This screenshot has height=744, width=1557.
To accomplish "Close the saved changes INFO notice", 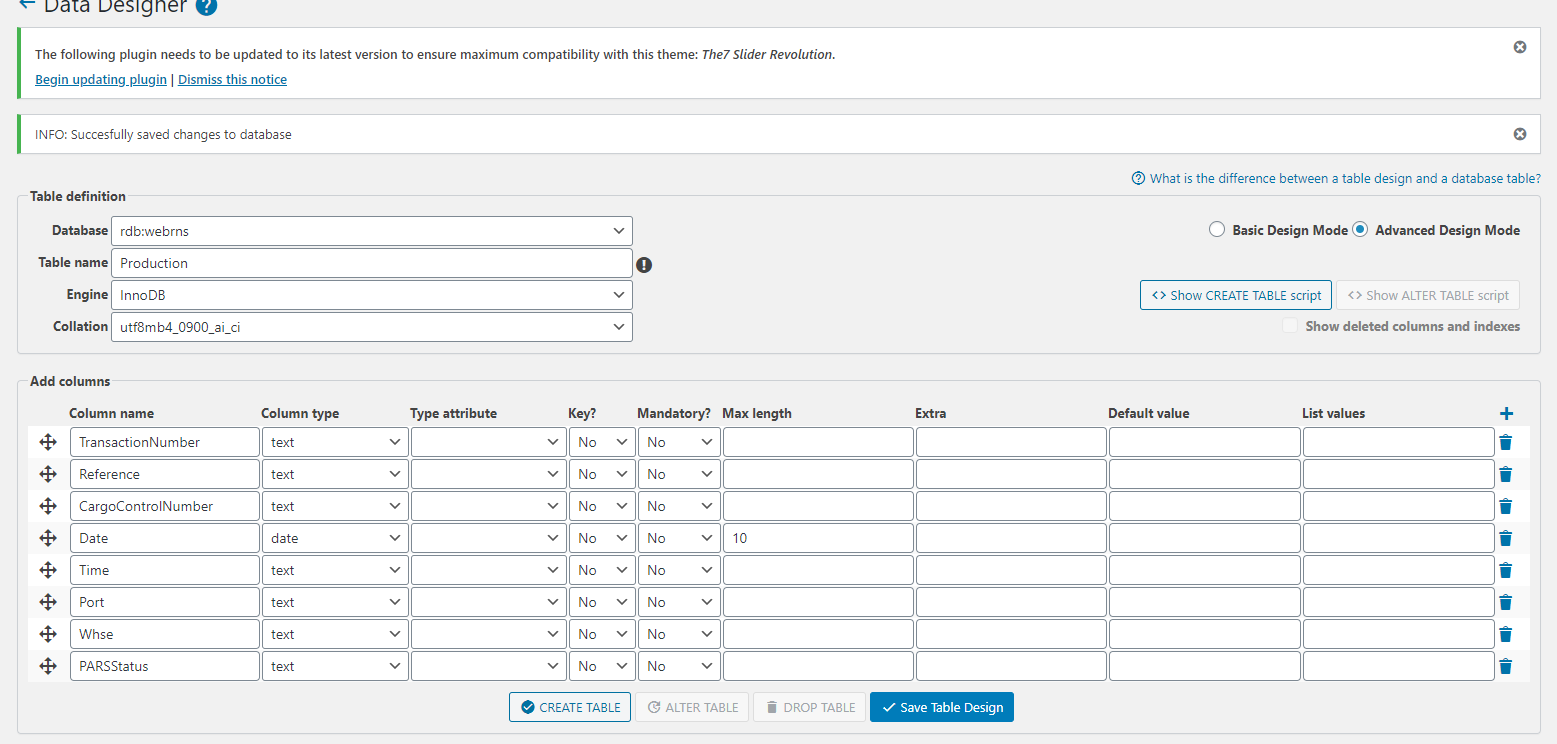I will coord(1520,134).
